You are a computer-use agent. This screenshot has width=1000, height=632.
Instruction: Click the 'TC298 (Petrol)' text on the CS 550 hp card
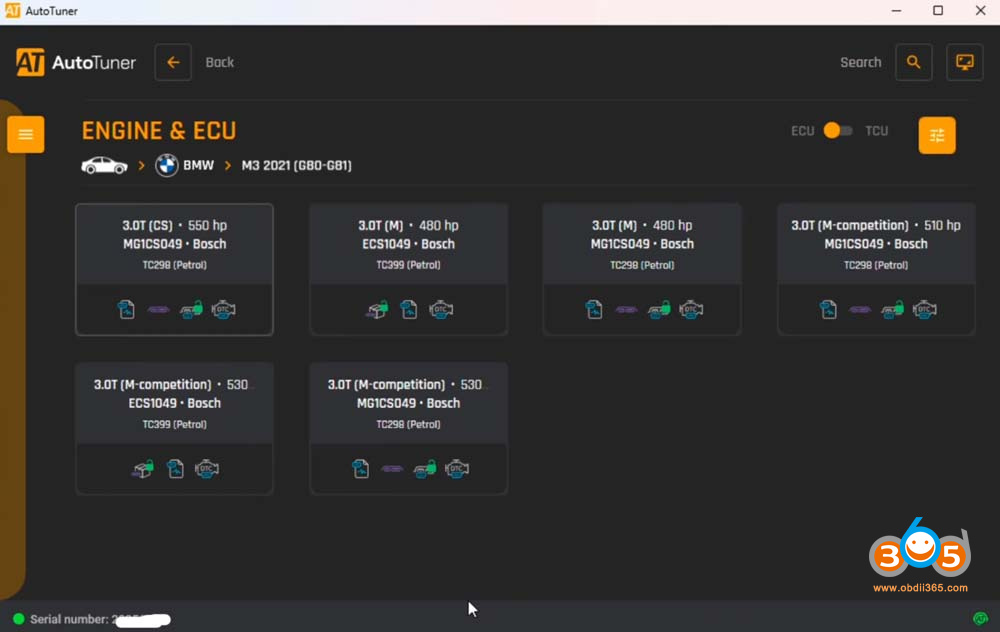(174, 265)
